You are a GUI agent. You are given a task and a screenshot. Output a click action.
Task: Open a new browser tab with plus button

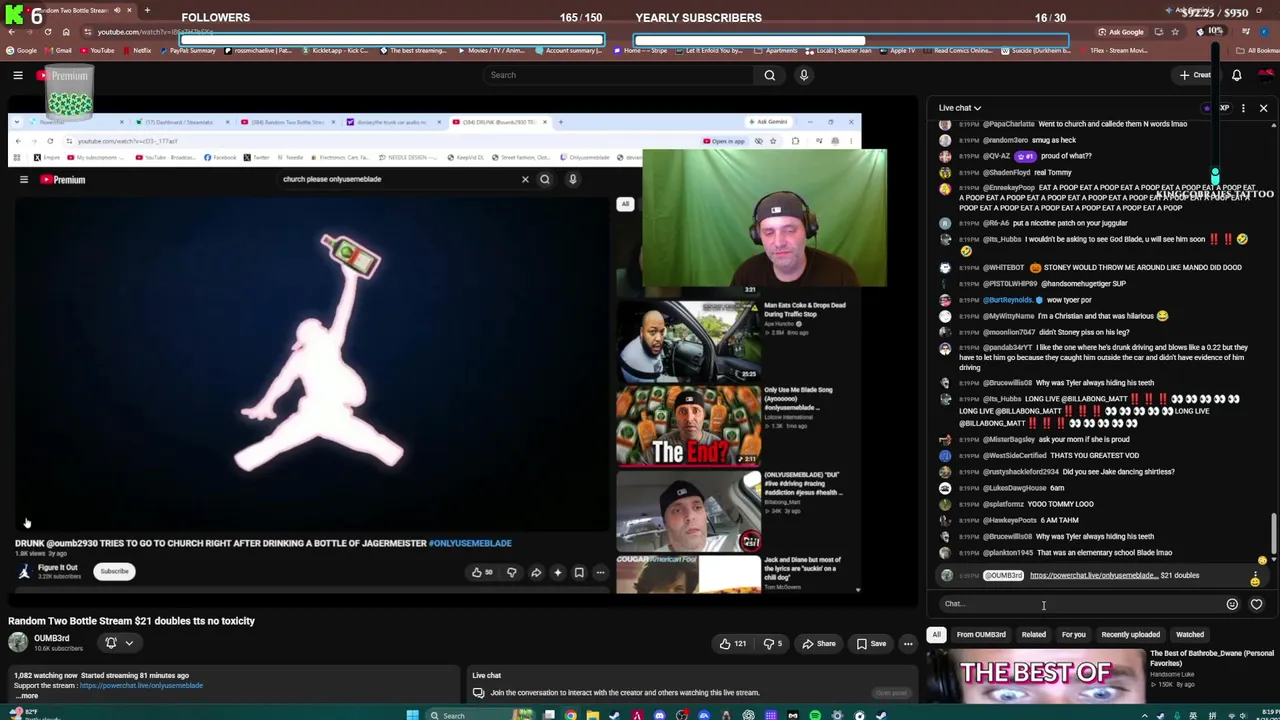pyautogui.click(x=147, y=10)
